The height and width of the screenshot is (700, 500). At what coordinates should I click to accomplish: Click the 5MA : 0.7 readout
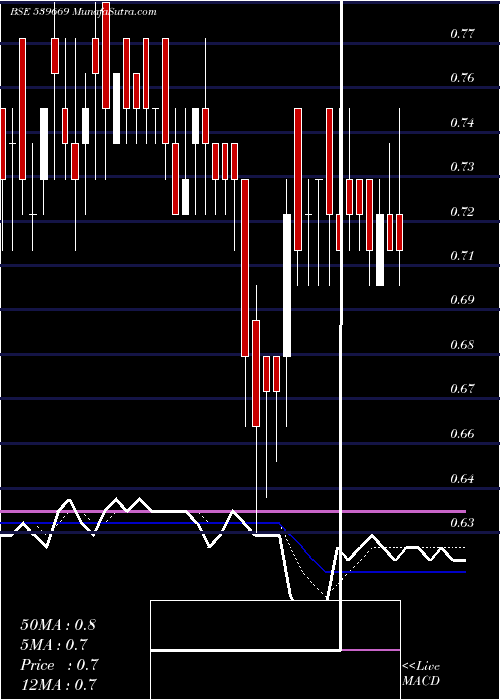coord(54,645)
